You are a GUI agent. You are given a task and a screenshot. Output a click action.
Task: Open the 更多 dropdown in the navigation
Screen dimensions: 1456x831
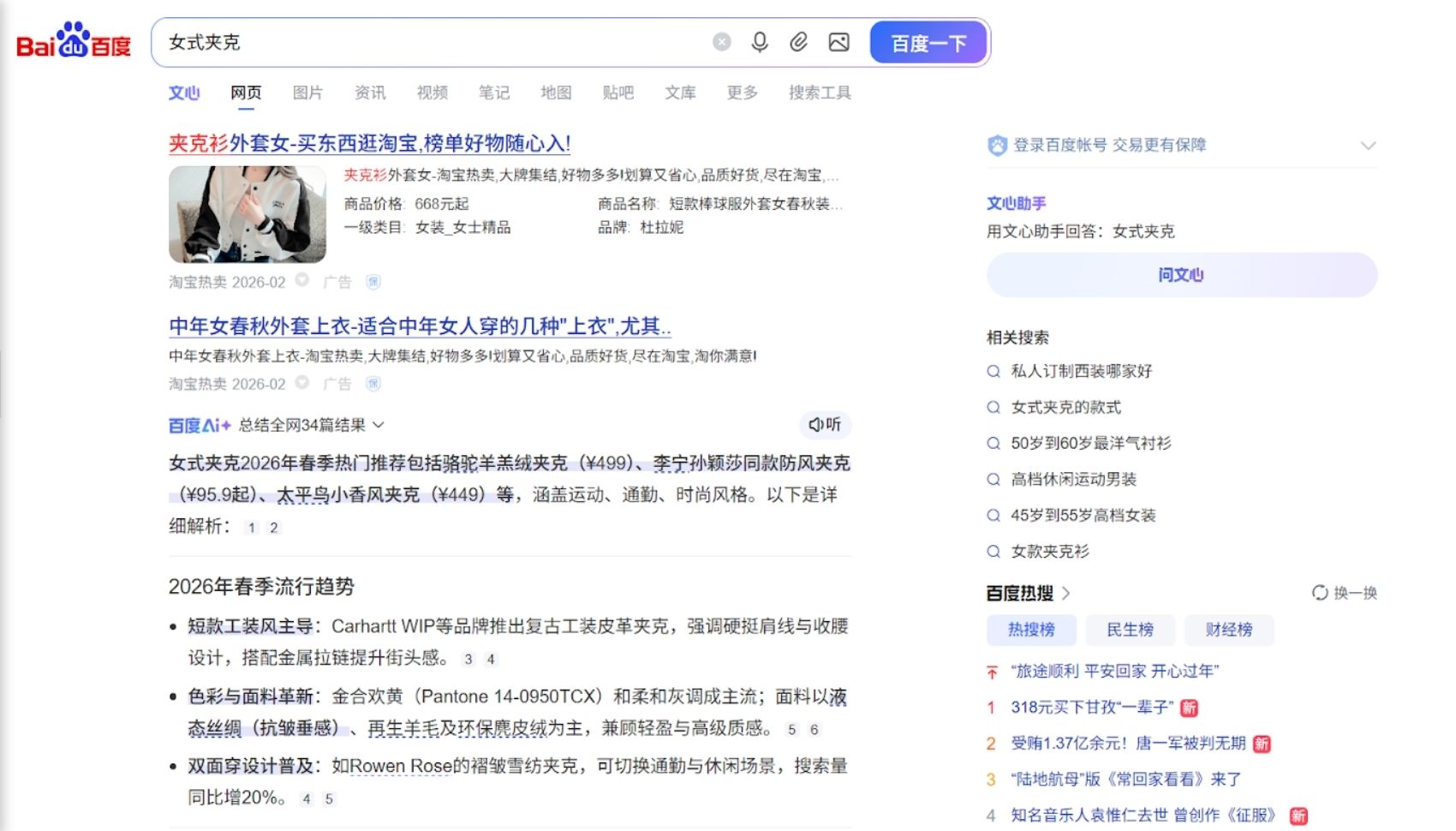741,93
